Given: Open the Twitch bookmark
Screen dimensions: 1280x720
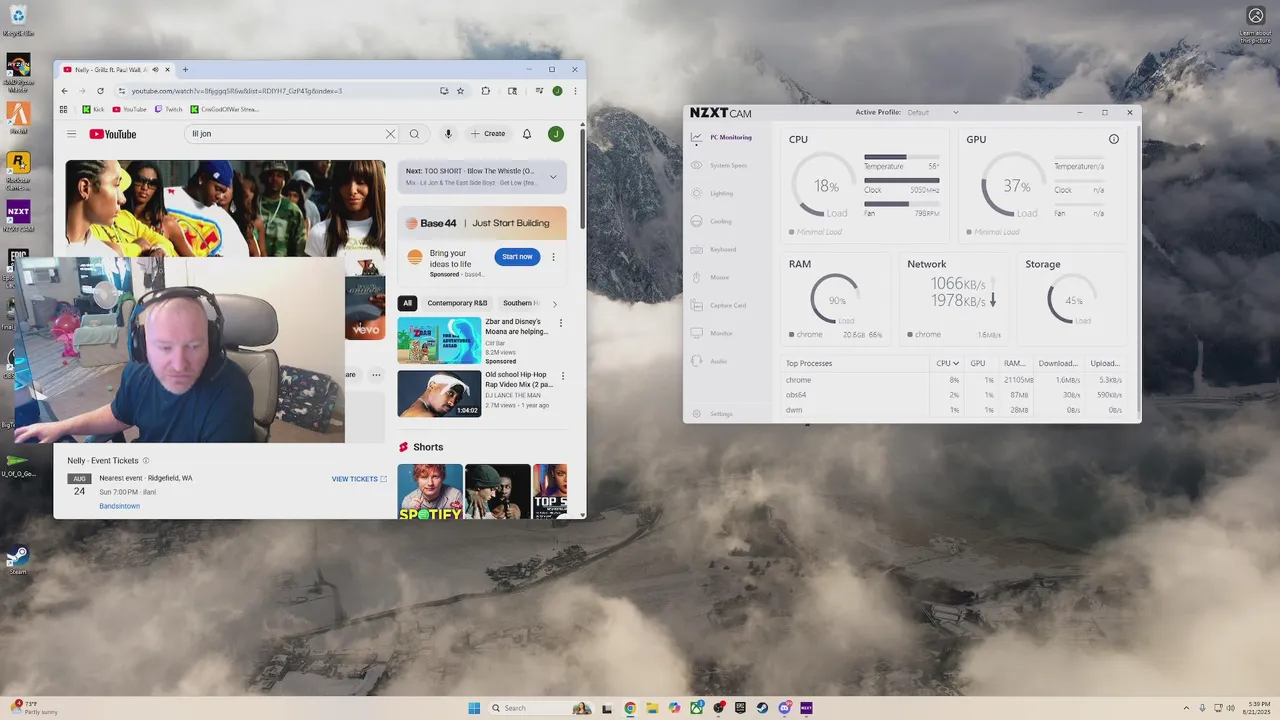Looking at the screenshot, I should click(x=169, y=109).
